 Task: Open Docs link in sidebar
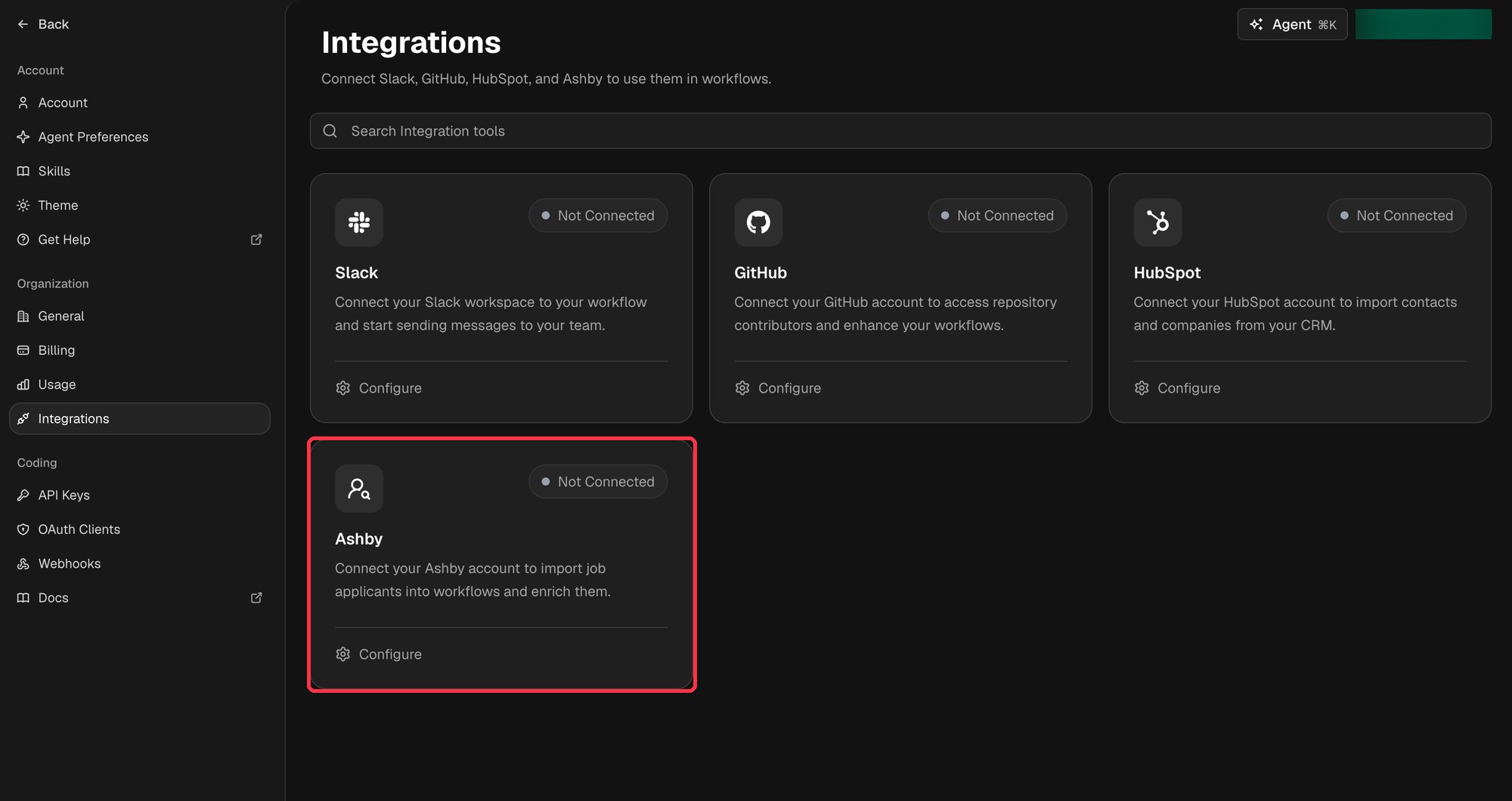(x=140, y=598)
